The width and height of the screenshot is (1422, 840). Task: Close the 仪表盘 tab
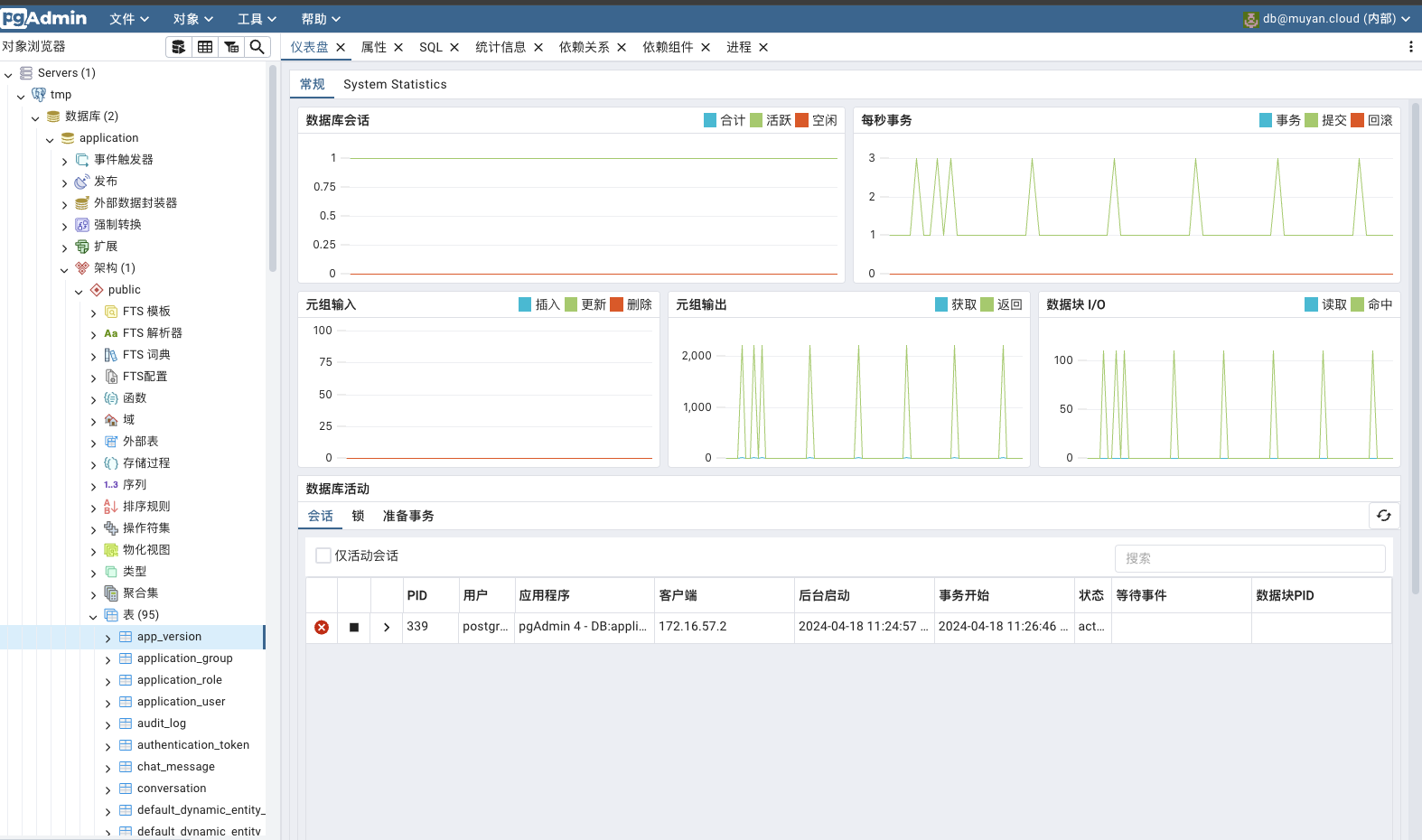[x=341, y=48]
